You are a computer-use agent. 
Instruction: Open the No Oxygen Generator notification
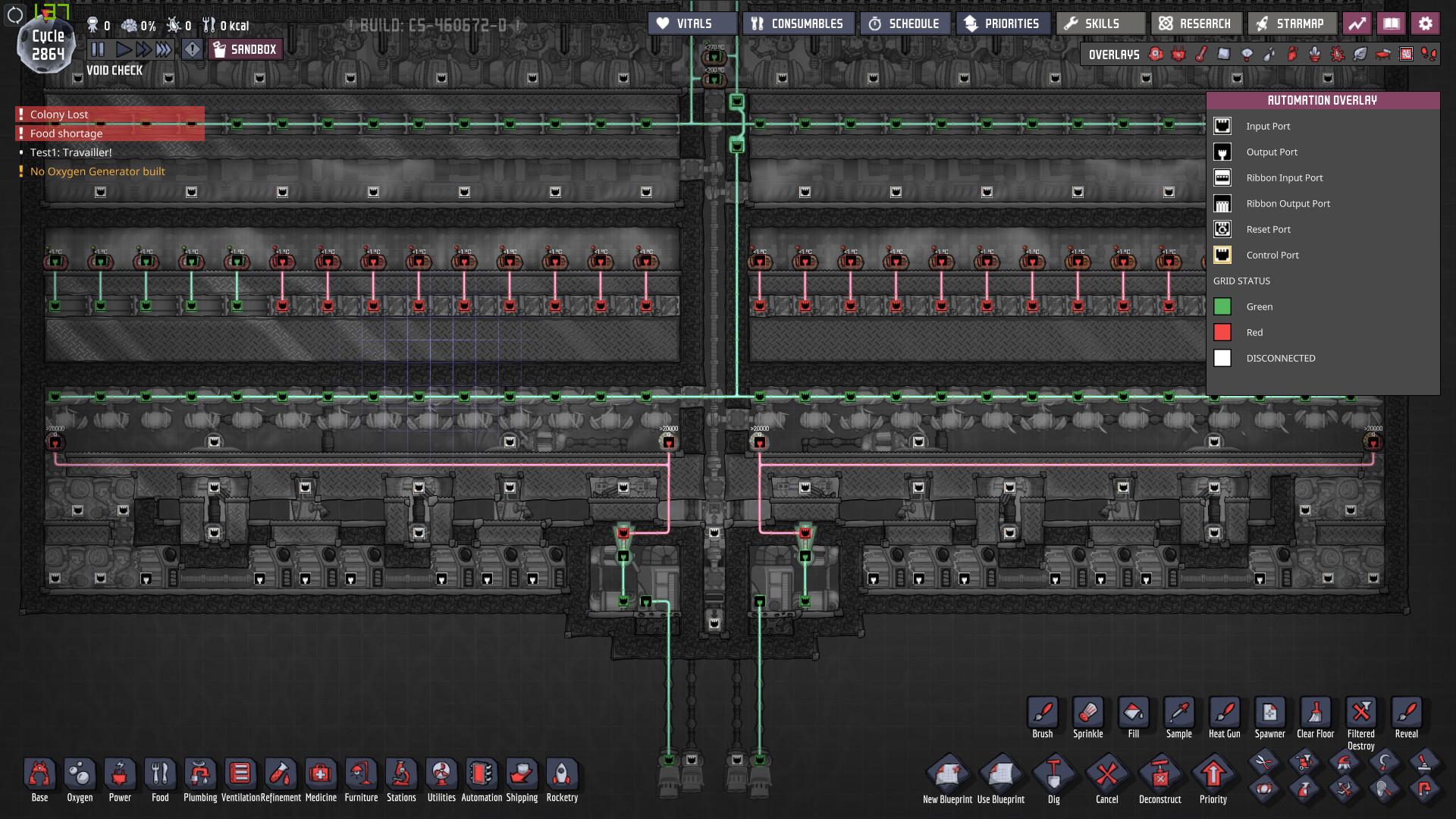(97, 171)
